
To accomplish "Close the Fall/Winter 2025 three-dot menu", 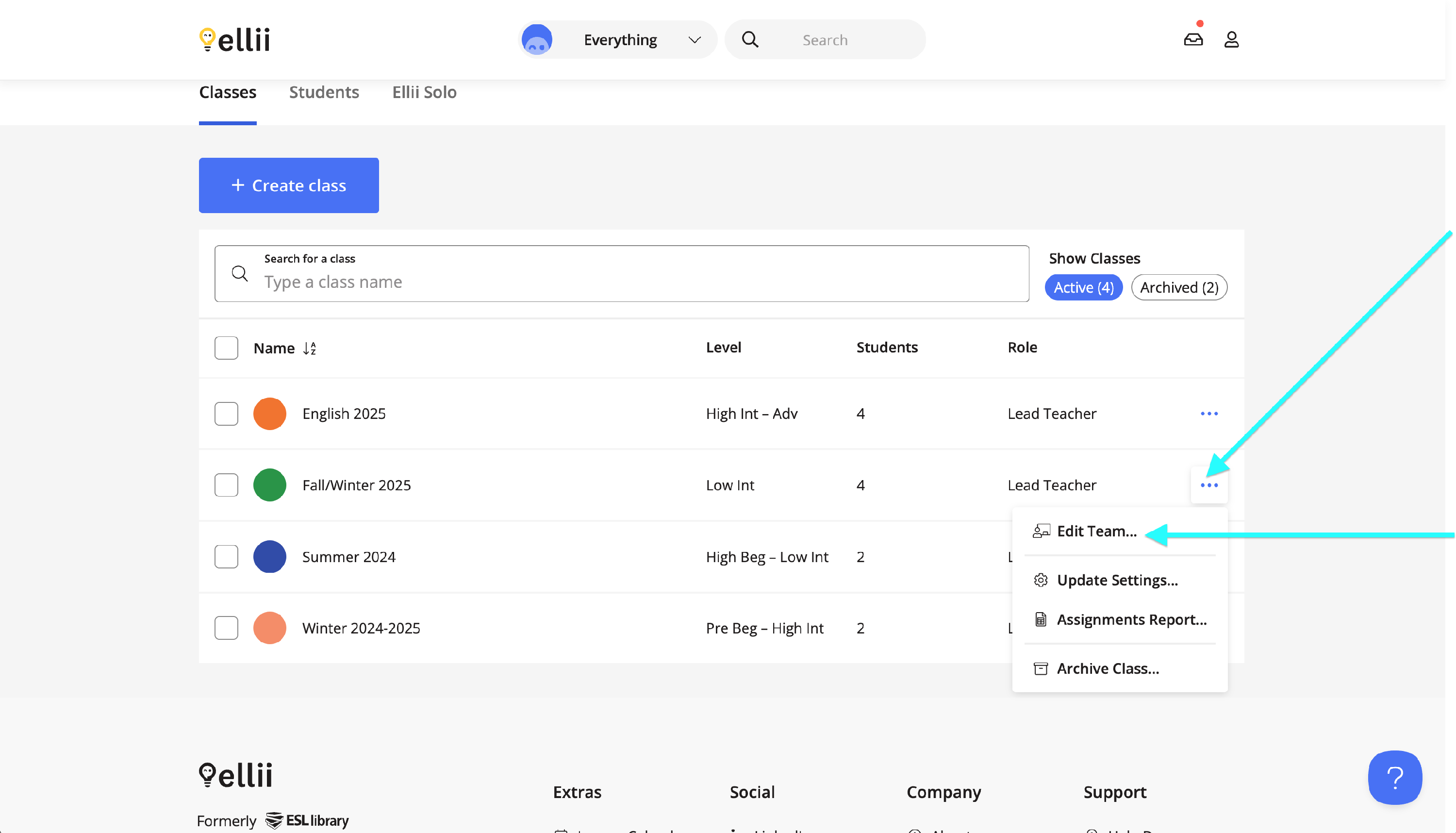I will coord(1209,485).
